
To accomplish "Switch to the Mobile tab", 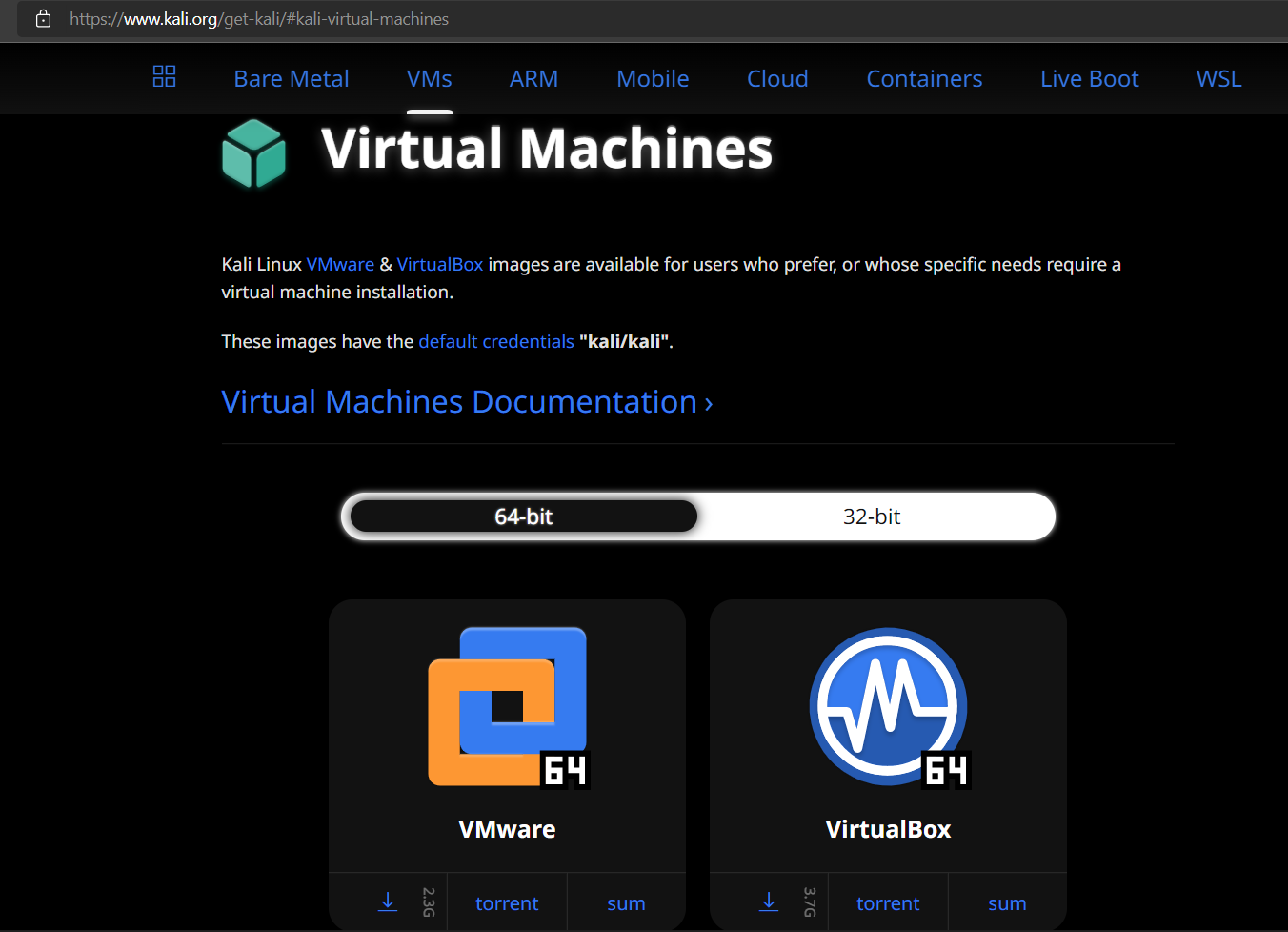I will pos(653,79).
